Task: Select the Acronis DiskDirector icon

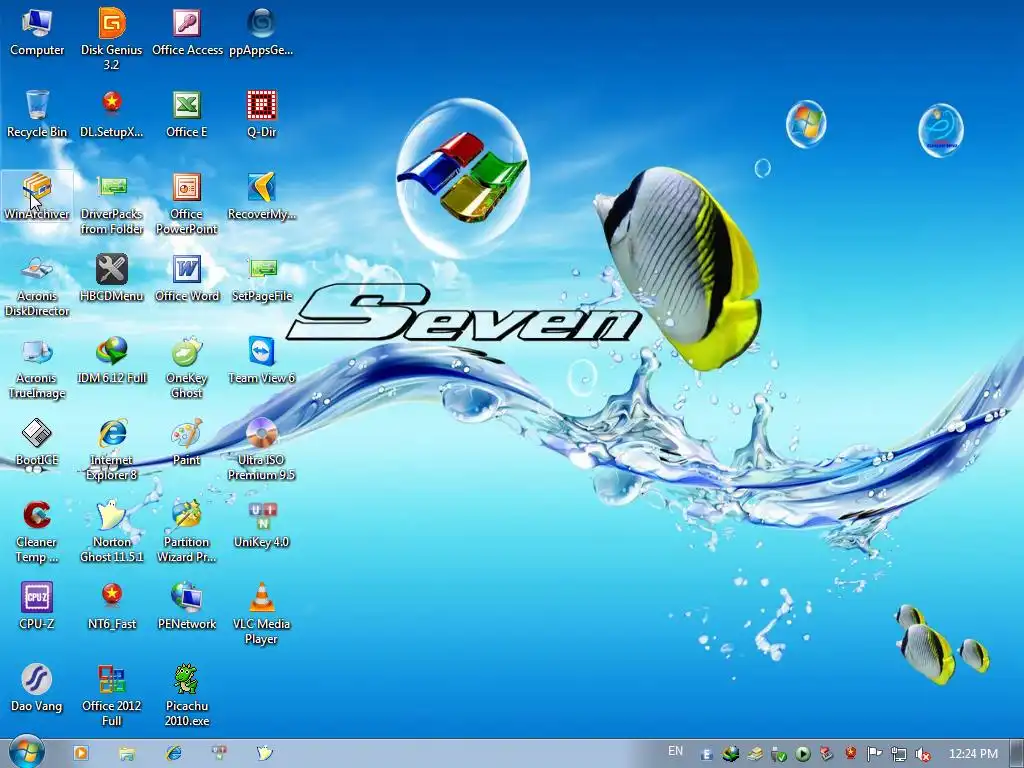Action: 37,285
